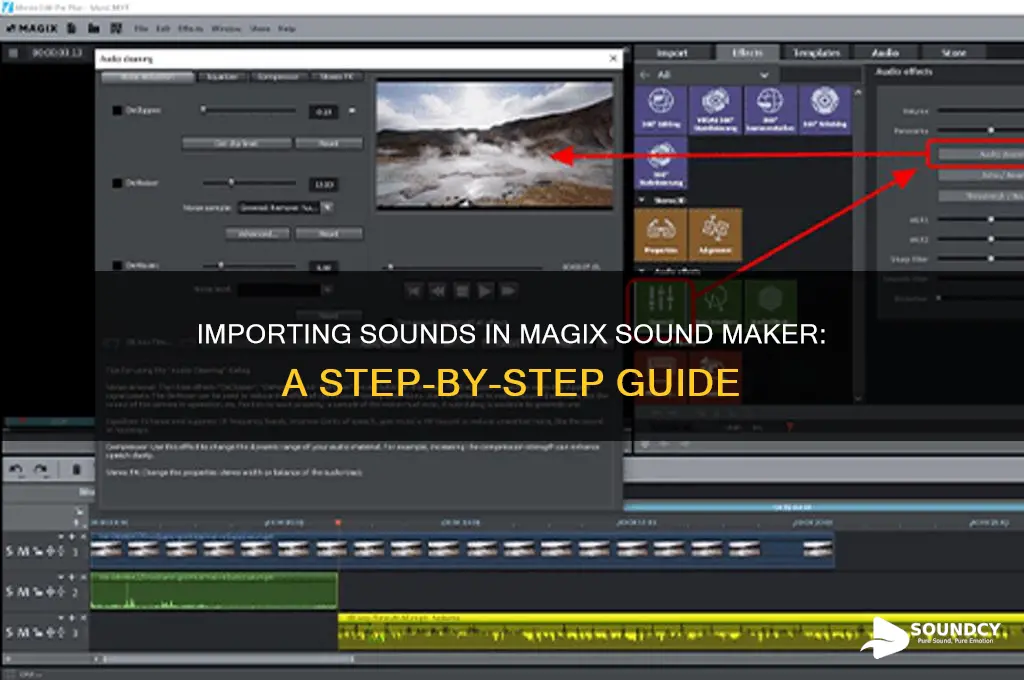Open the Noise sample dropdown arrow
This screenshot has height=680, width=1024.
coord(328,207)
